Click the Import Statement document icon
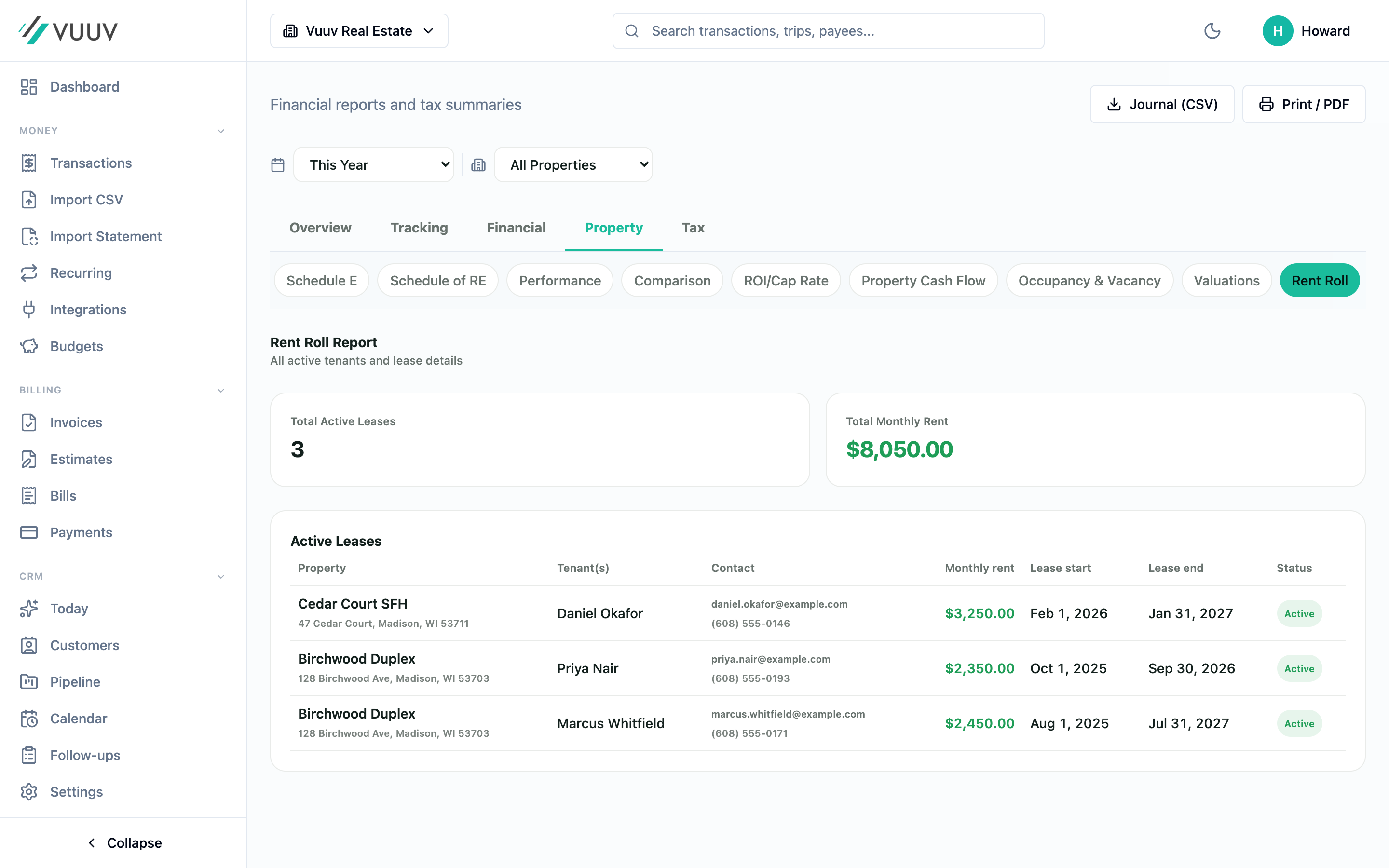The width and height of the screenshot is (1389, 868). point(29,236)
